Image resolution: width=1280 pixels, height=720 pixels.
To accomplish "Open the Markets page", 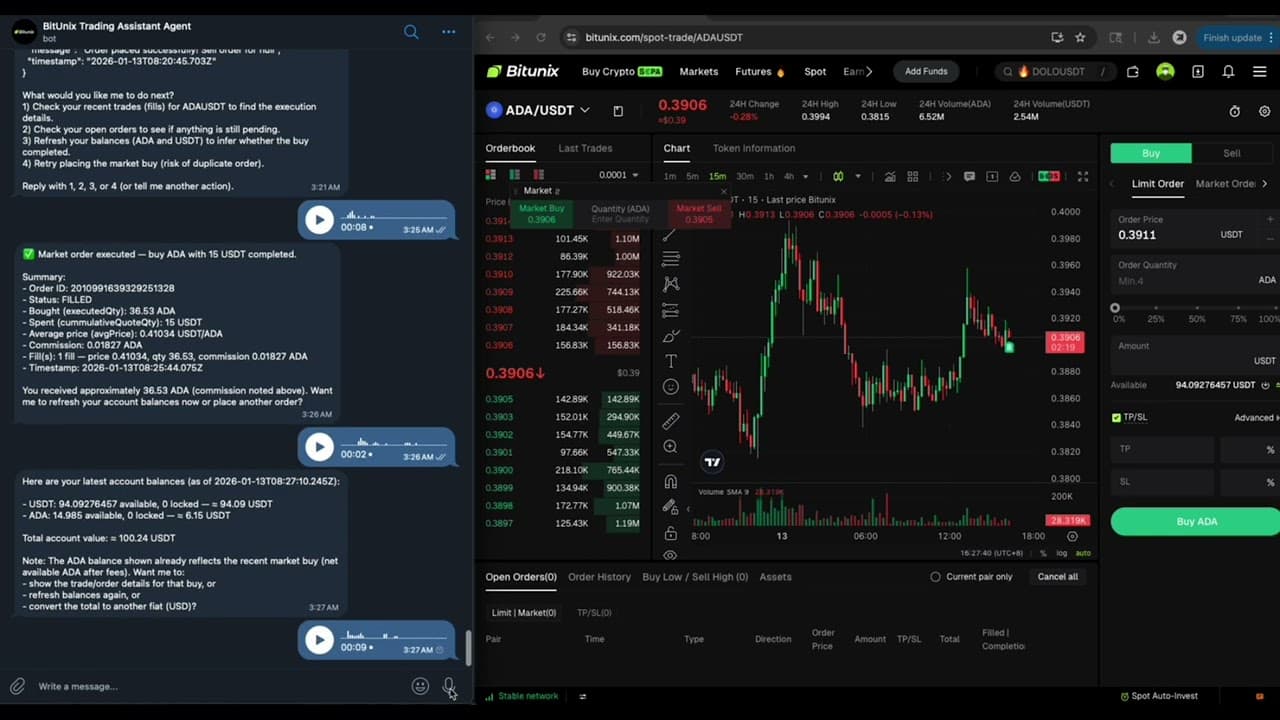I will 699,71.
